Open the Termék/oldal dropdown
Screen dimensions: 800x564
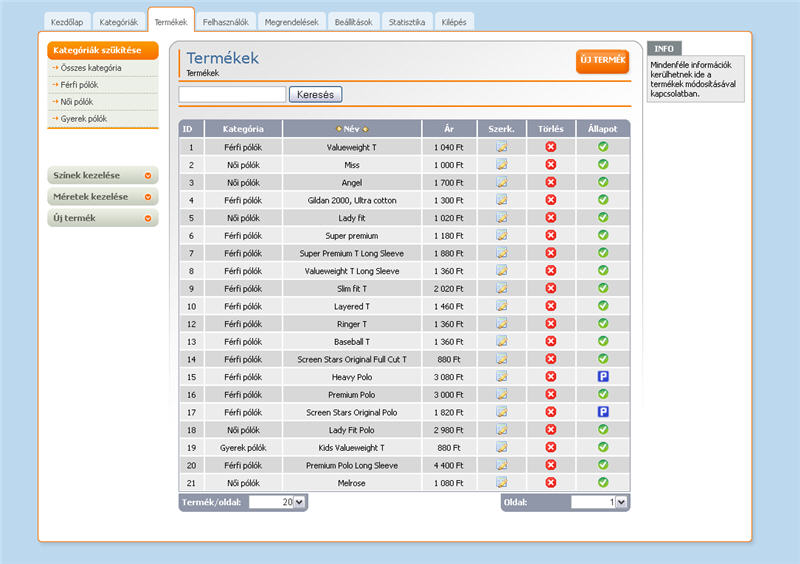(x=300, y=502)
